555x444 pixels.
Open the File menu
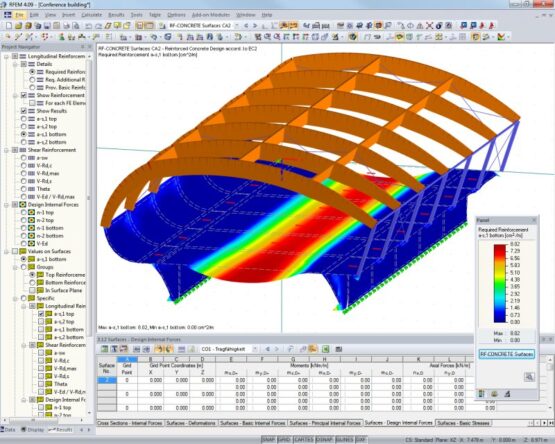pyautogui.click(x=19, y=15)
